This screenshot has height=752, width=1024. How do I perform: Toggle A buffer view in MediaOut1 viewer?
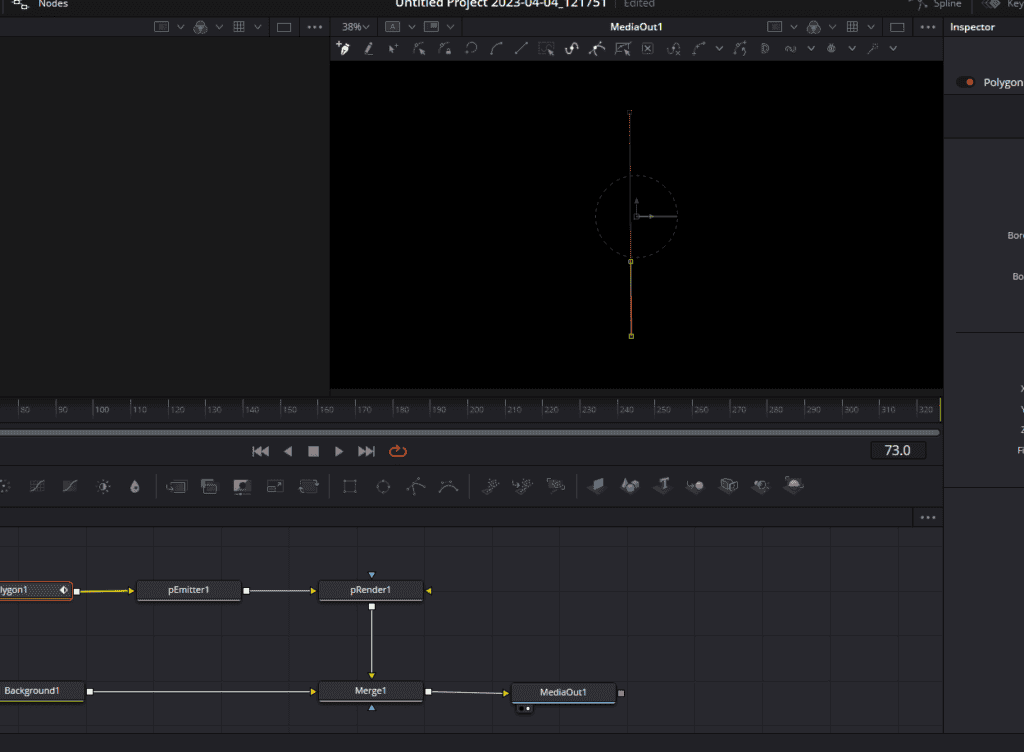392,27
